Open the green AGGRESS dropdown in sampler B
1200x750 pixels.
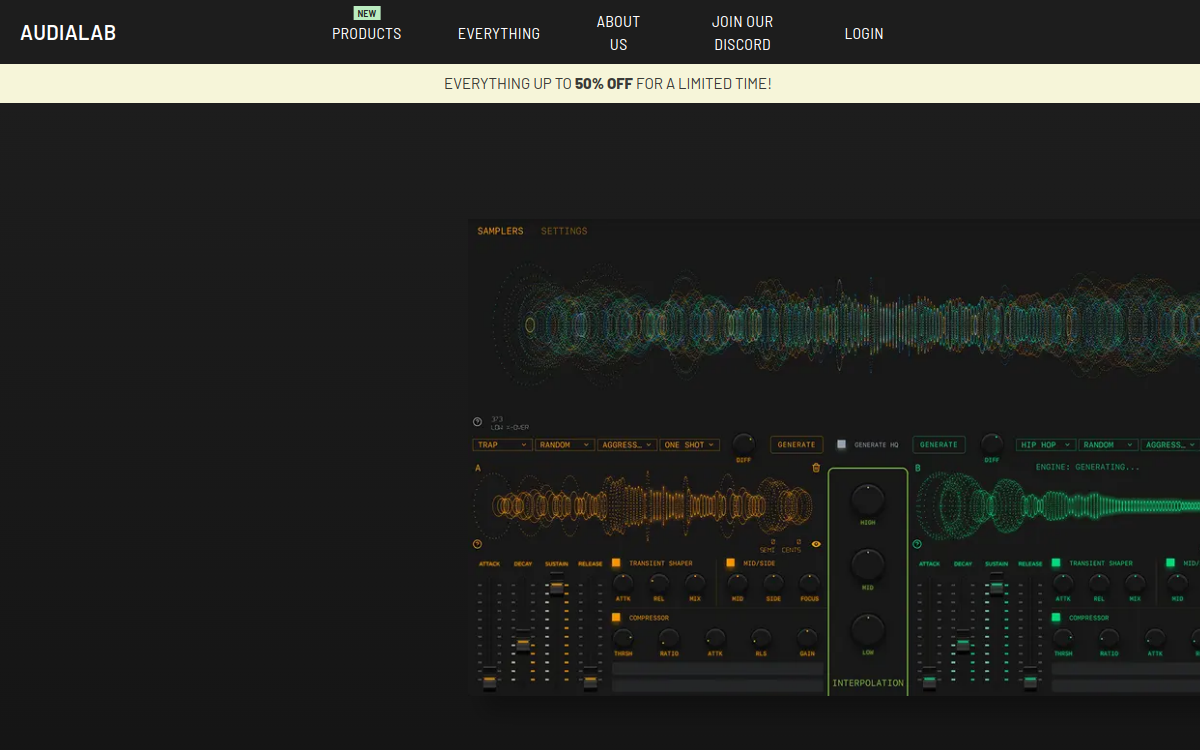pos(1170,445)
